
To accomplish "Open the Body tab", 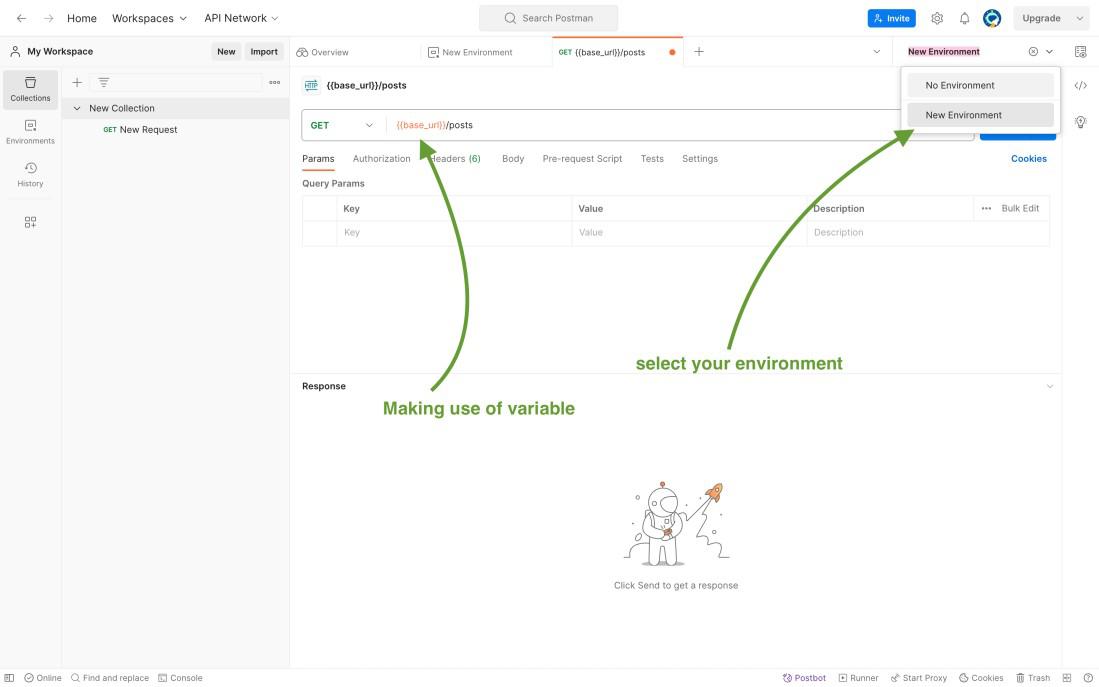I will pos(513,159).
